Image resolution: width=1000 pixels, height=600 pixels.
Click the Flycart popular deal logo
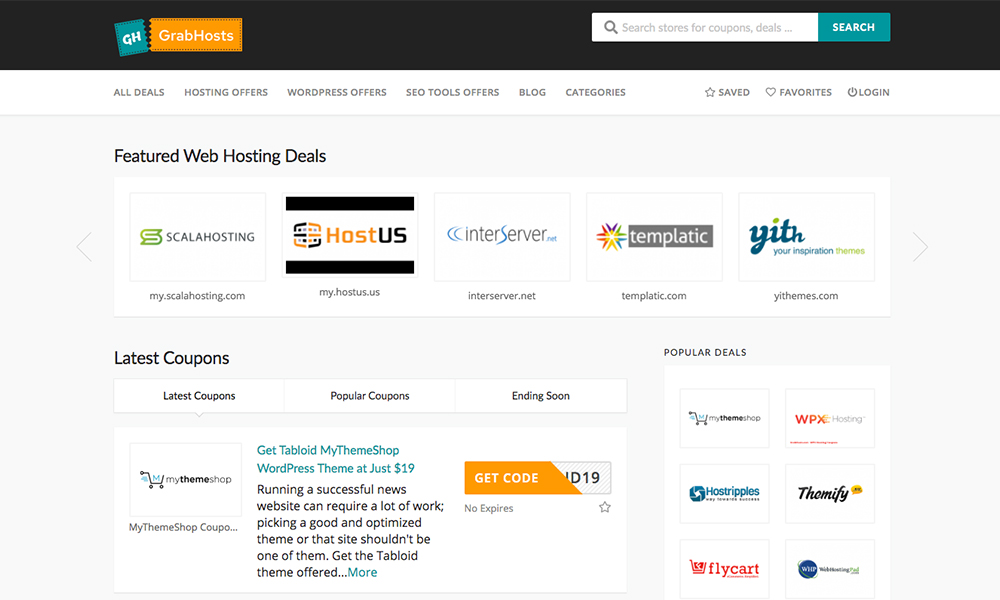point(724,568)
